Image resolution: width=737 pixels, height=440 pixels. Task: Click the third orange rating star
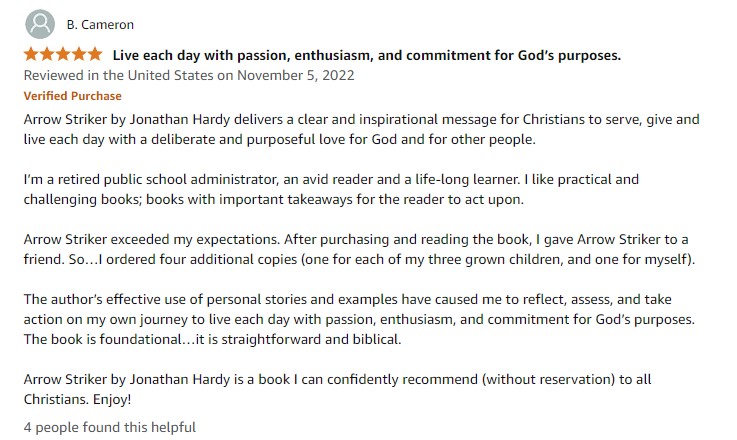tap(63, 54)
